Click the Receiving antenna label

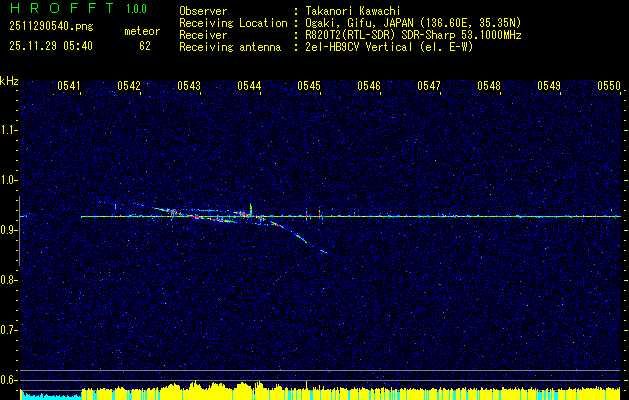click(230, 47)
